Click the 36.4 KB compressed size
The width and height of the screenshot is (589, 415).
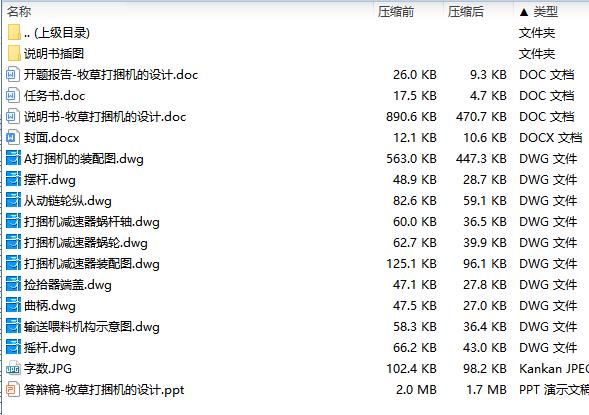click(485, 327)
